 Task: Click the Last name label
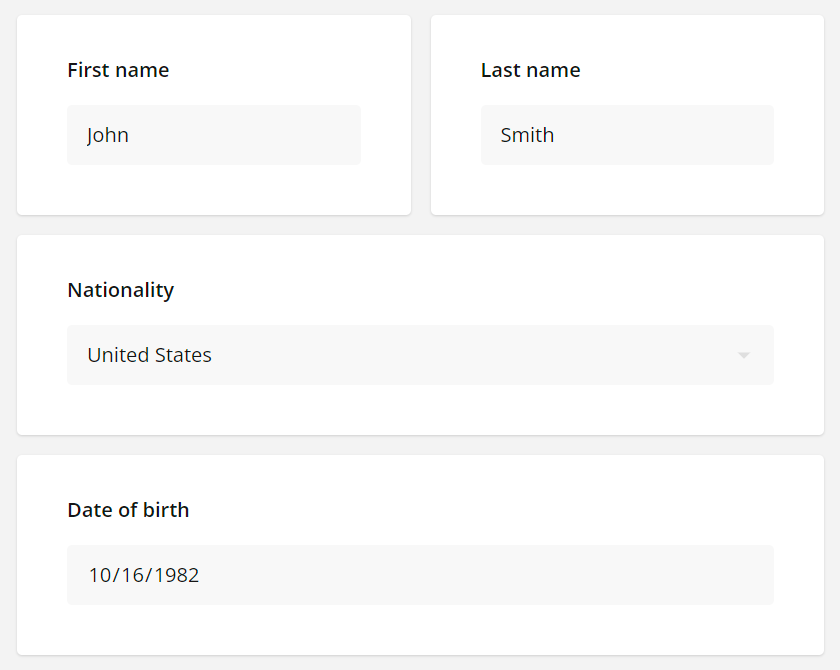click(x=530, y=70)
